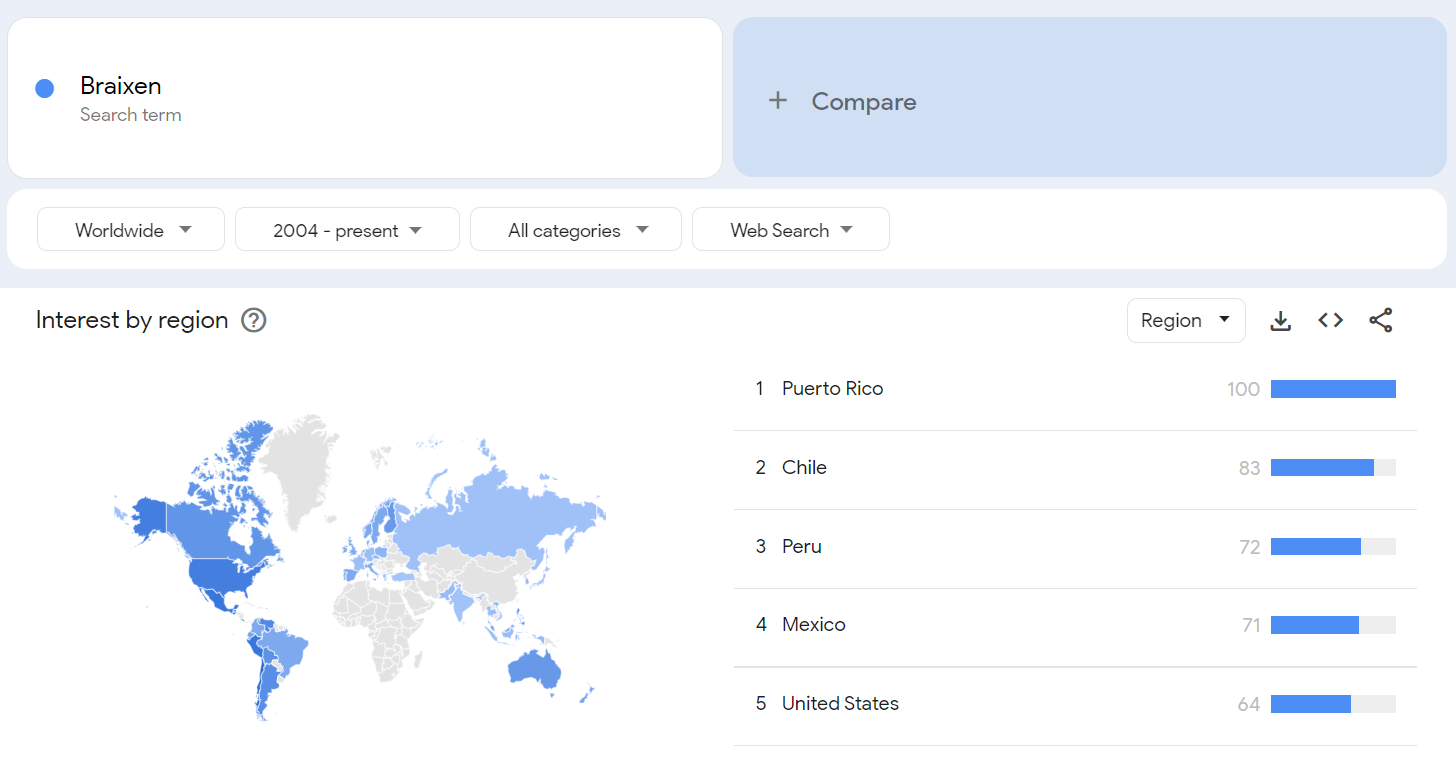The height and width of the screenshot is (759, 1456).
Task: Select Puerto Rico in the region list
Action: 832,389
